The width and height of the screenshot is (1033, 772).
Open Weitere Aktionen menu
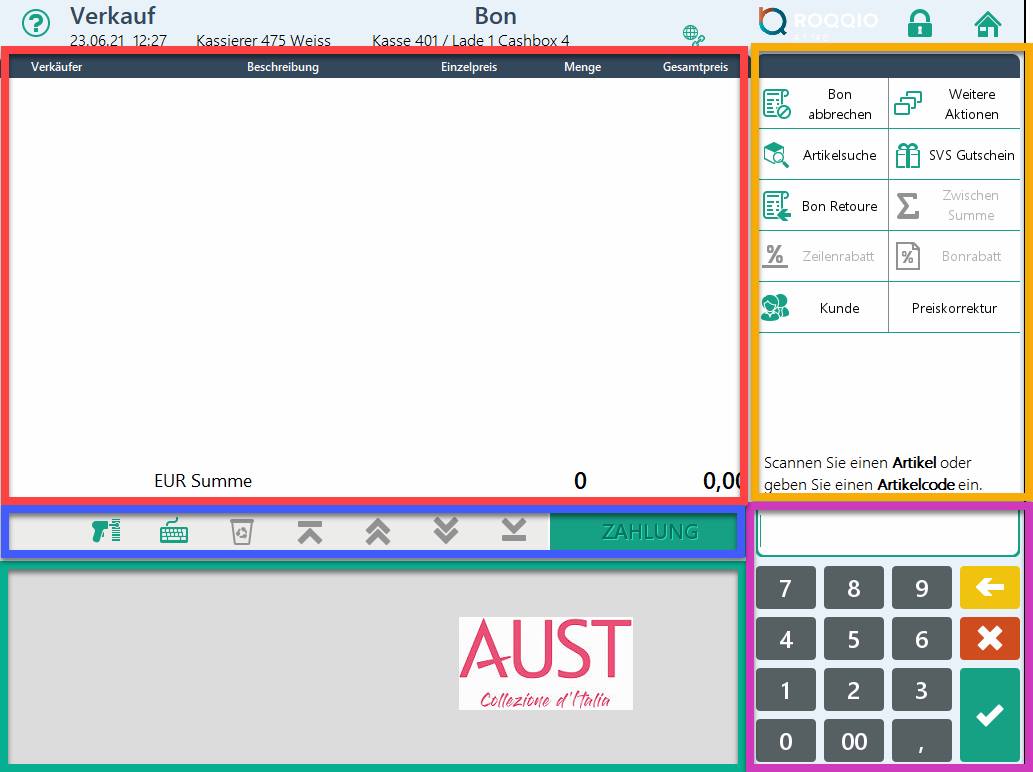(954, 104)
